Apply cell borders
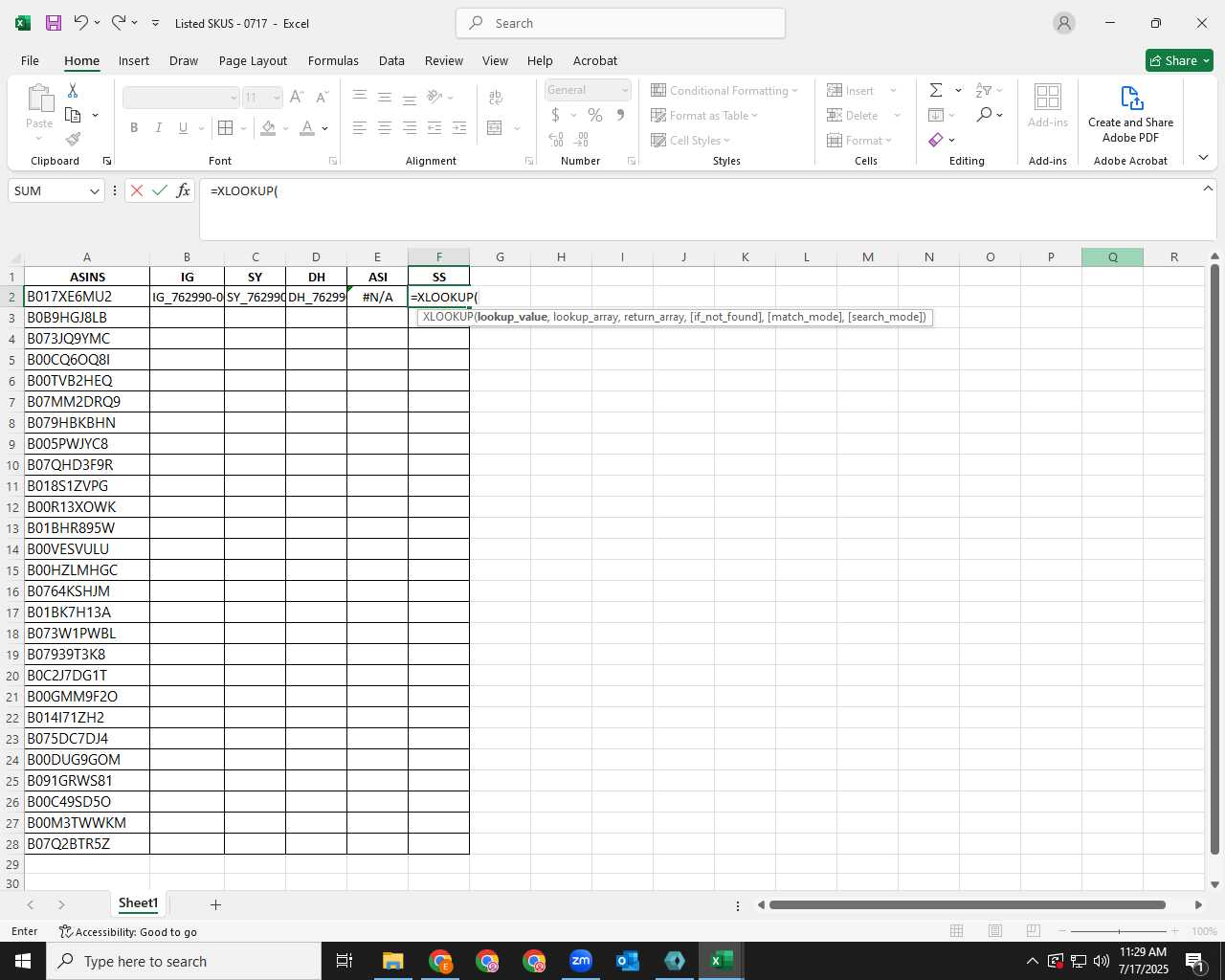The height and width of the screenshot is (980, 1225). (226, 127)
